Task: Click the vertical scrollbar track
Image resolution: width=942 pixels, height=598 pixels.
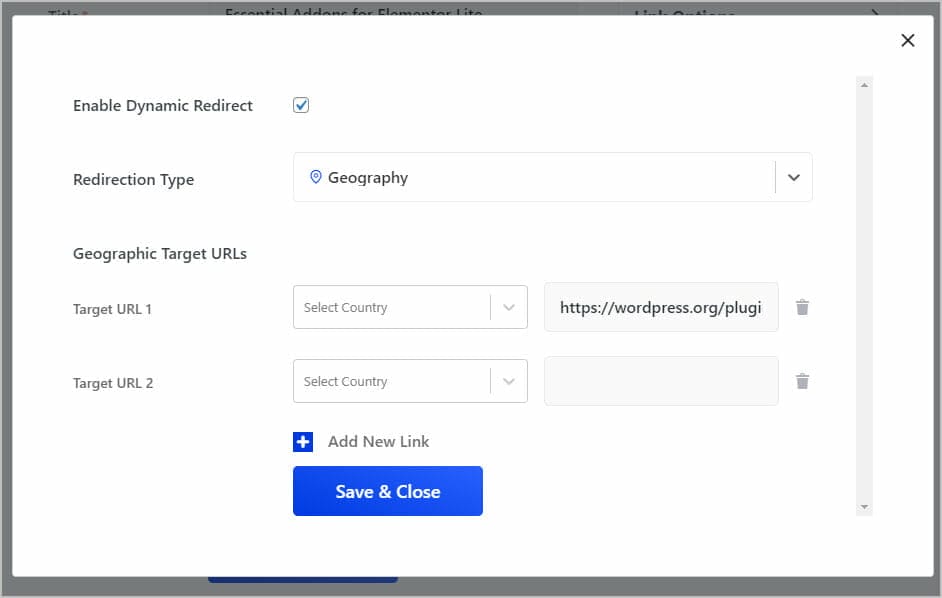Action: [x=864, y=296]
